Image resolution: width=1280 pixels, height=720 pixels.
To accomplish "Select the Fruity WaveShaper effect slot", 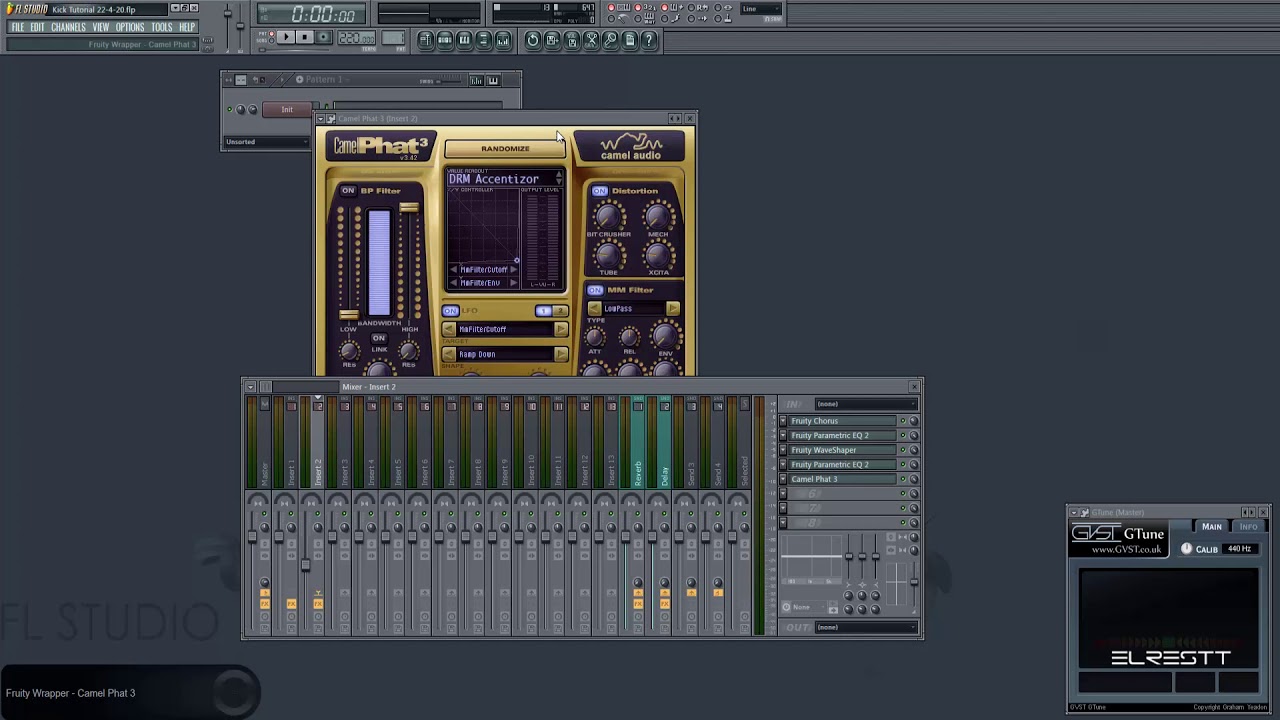I will pyautogui.click(x=842, y=450).
